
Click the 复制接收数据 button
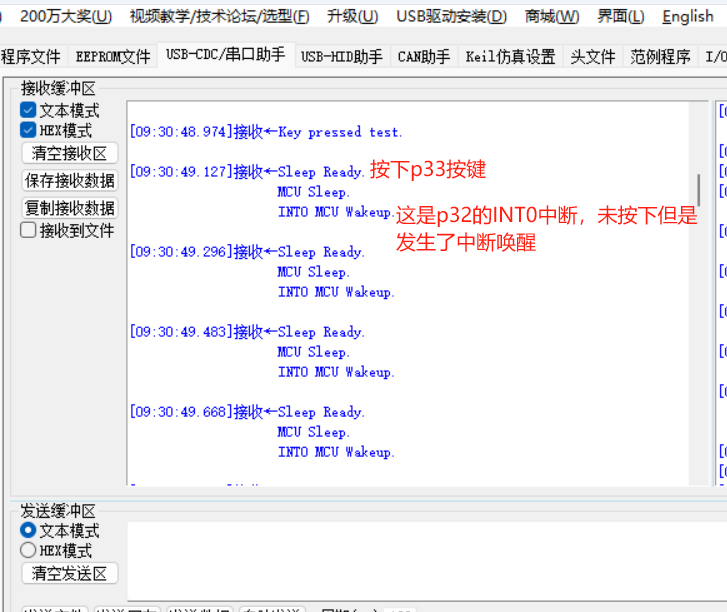[70, 208]
